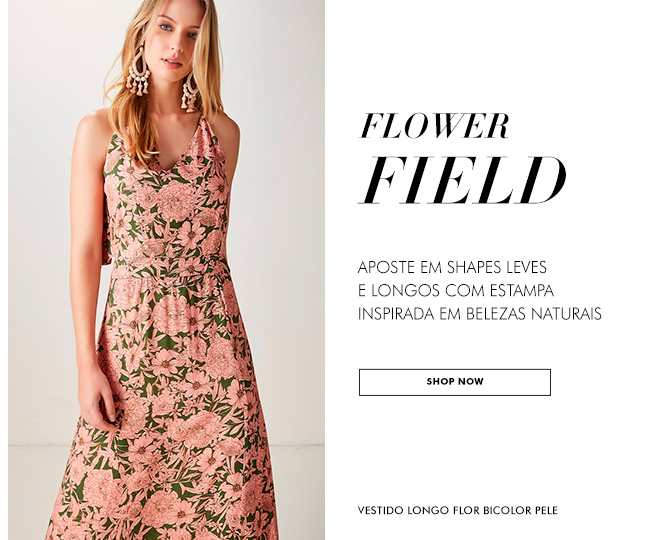Click the text line e longos com estampa
Image resolution: width=650 pixels, height=540 pixels.
click(456, 291)
